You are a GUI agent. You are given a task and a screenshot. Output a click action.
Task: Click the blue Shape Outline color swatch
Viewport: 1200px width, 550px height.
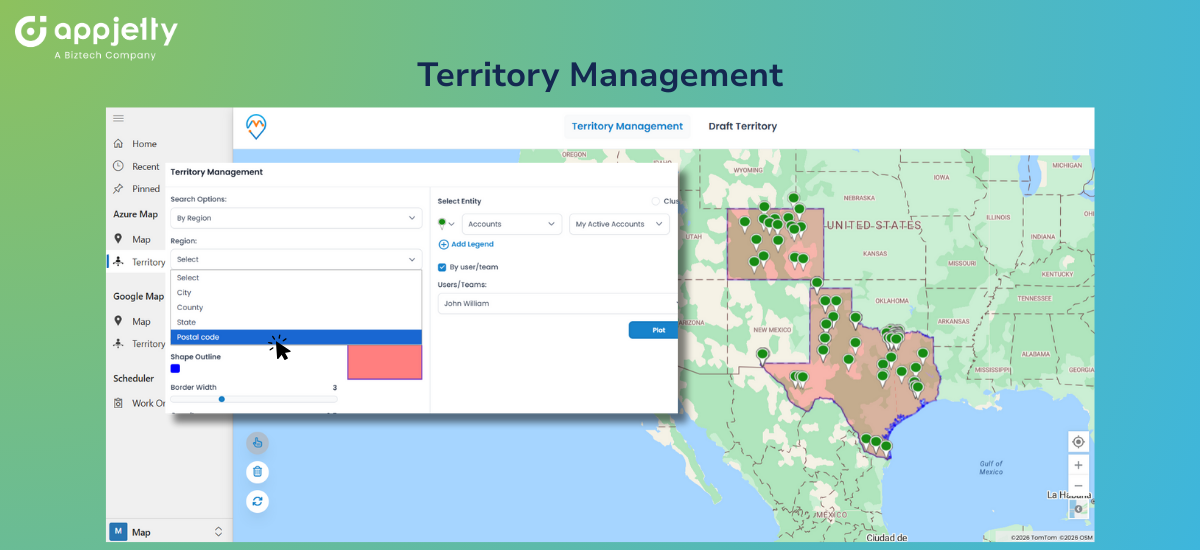[175, 369]
